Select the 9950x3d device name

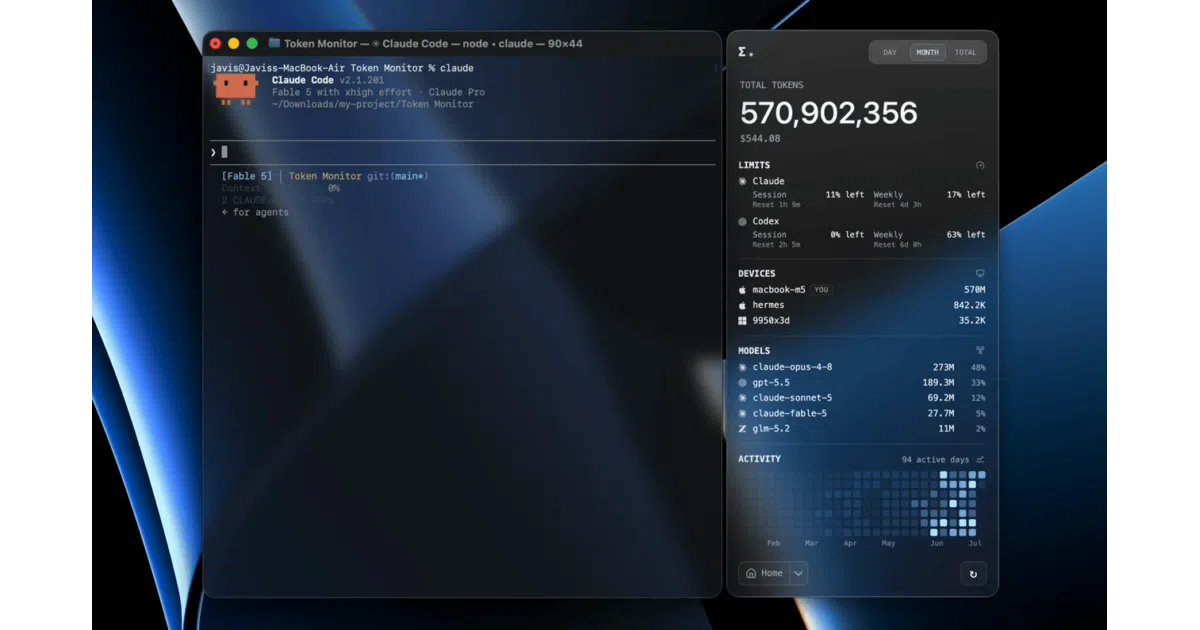pyautogui.click(x=770, y=321)
